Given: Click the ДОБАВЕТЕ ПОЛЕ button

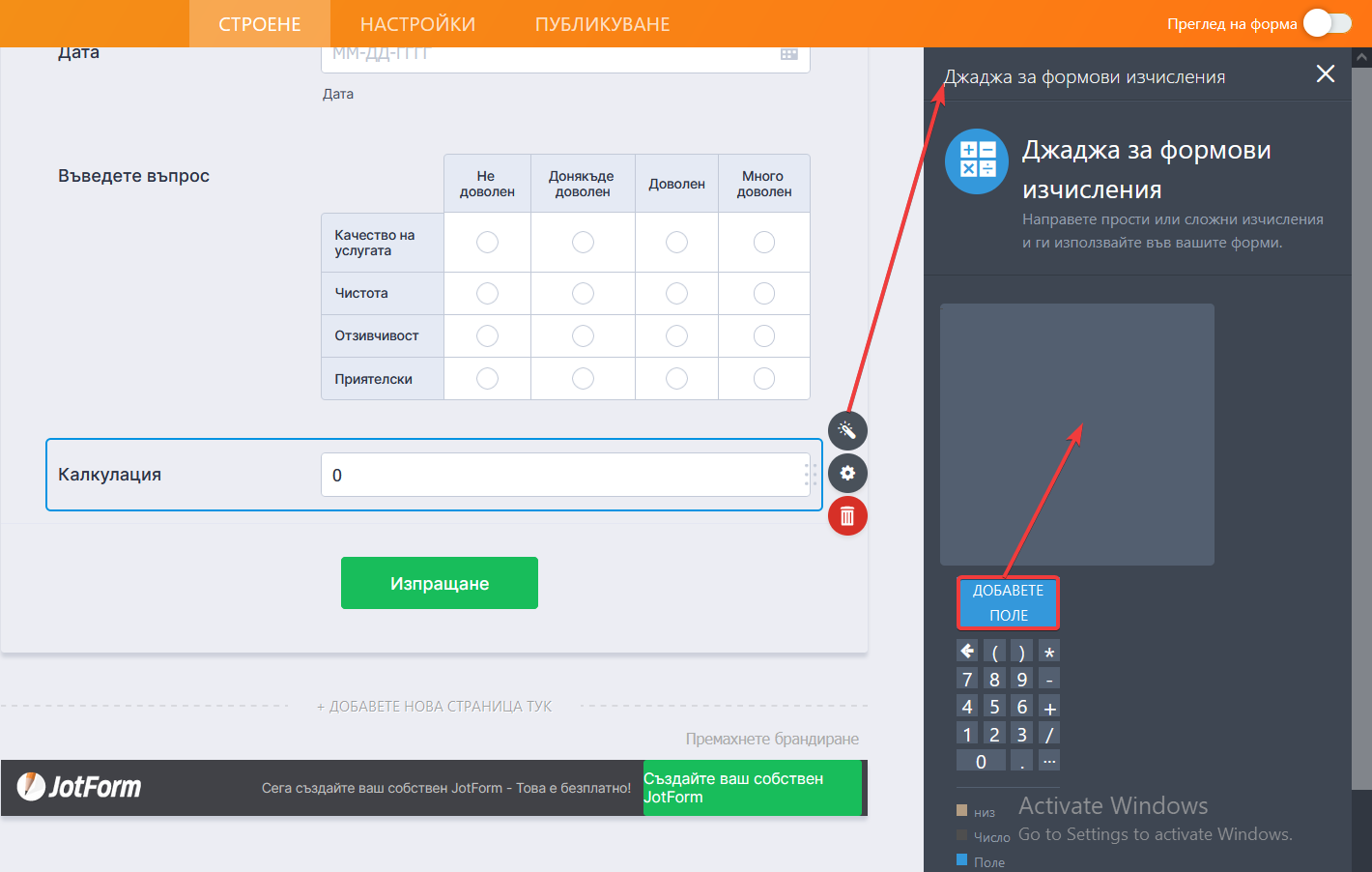Looking at the screenshot, I should pyautogui.click(x=1008, y=602).
